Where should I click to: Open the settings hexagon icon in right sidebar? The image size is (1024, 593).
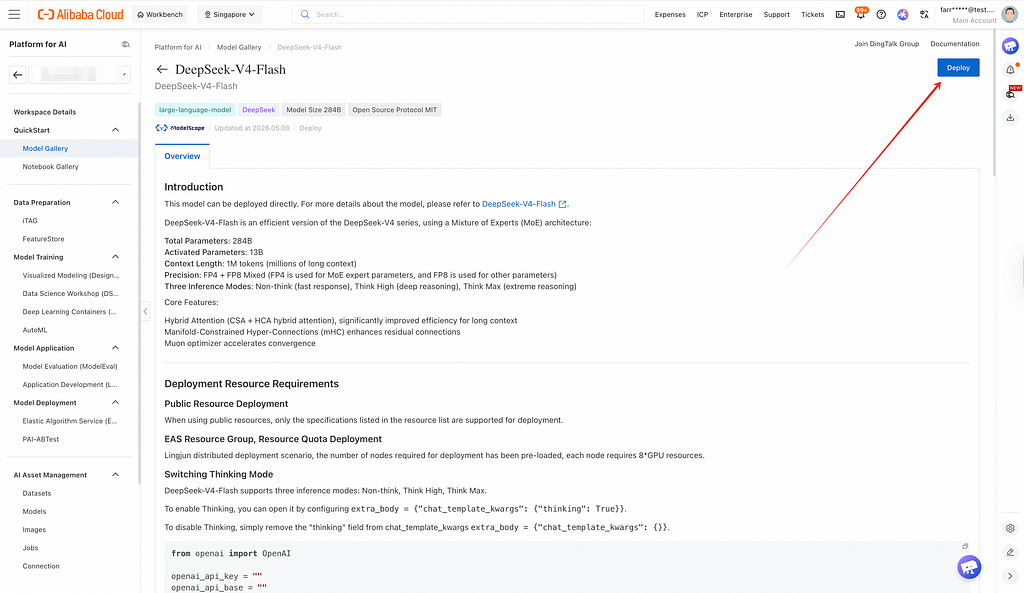[1010, 528]
